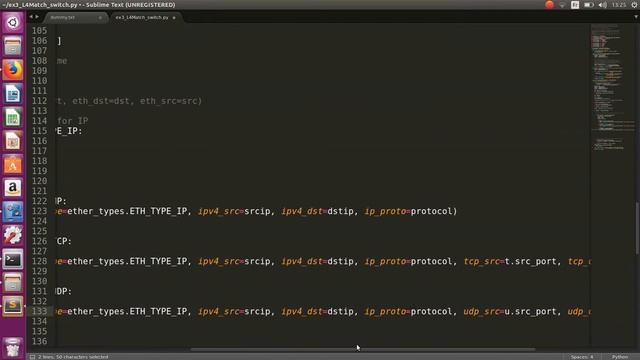Open the clock showing 13:25
Image resolution: width=640 pixels, height=360 pixels.
pyautogui.click(x=619, y=5)
